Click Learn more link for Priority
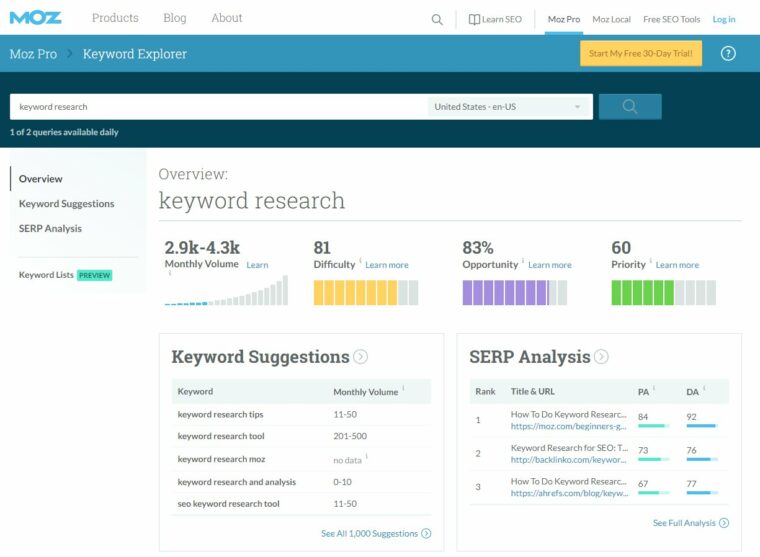This screenshot has width=760, height=557. point(677,265)
